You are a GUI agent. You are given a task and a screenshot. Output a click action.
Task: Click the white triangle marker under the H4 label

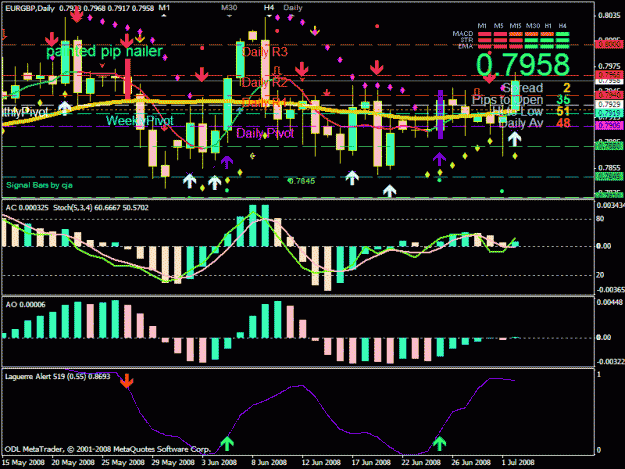pos(269,16)
